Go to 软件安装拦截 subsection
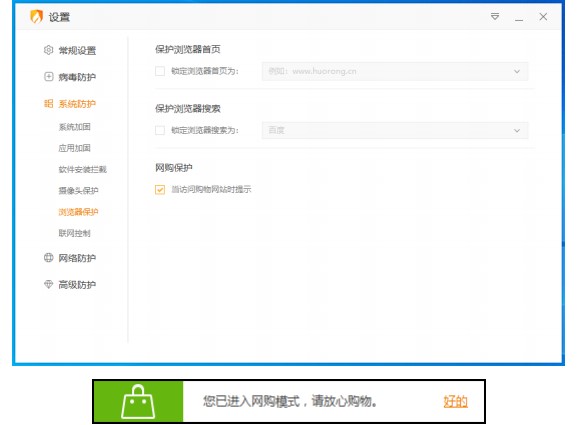Screen dimensions: 581x425 (x=83, y=169)
